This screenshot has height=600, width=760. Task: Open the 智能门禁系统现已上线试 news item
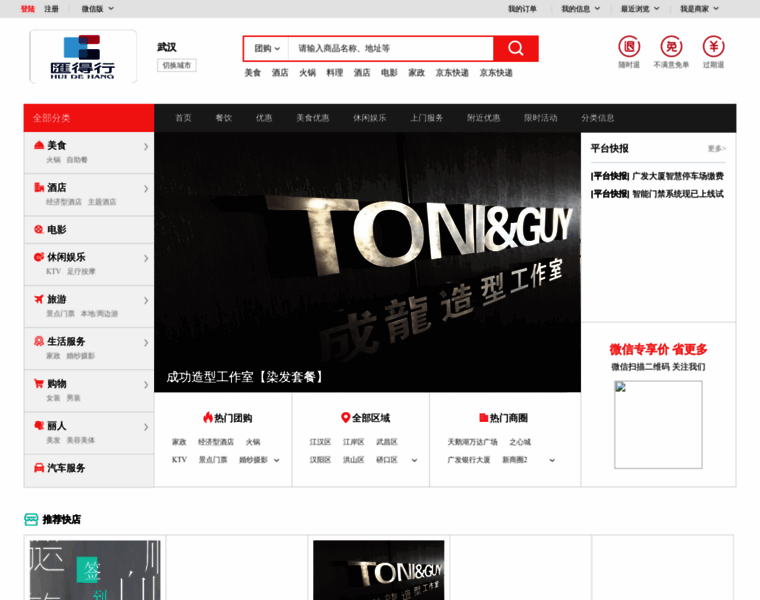(x=678, y=194)
